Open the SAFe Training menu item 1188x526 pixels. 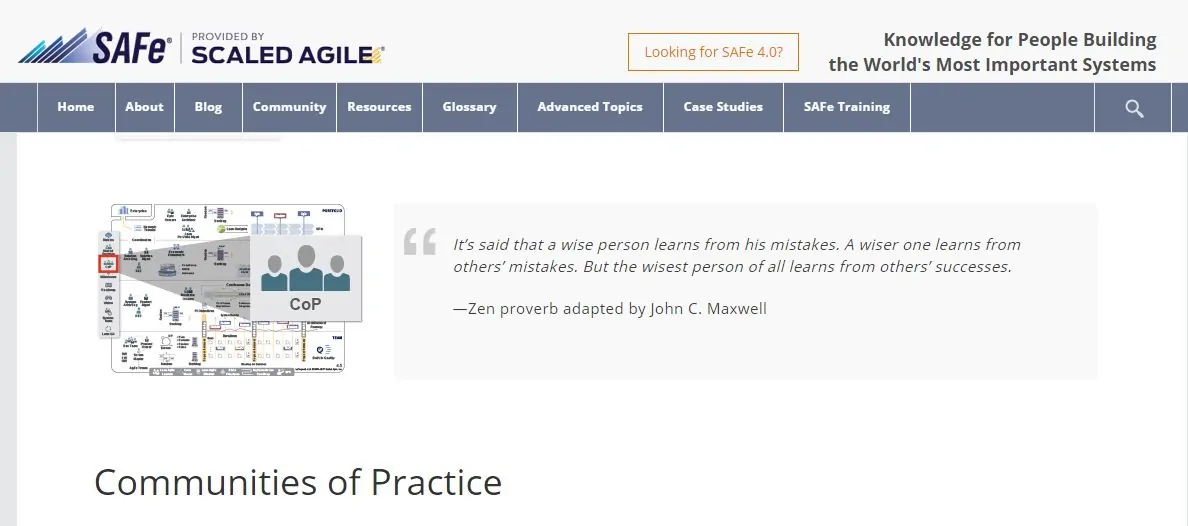pos(846,107)
